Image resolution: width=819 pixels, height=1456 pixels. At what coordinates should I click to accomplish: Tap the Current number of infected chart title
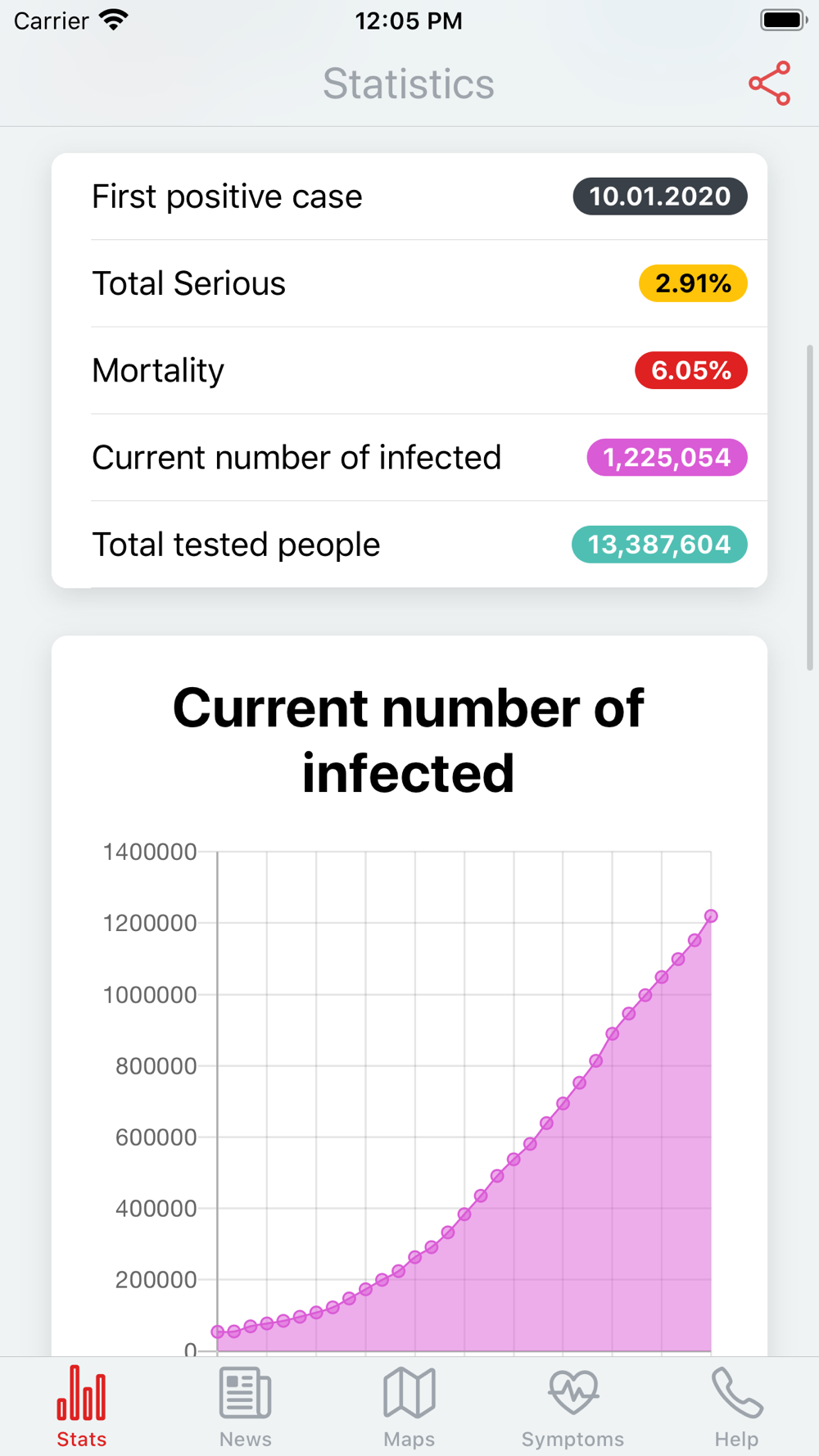point(409,740)
